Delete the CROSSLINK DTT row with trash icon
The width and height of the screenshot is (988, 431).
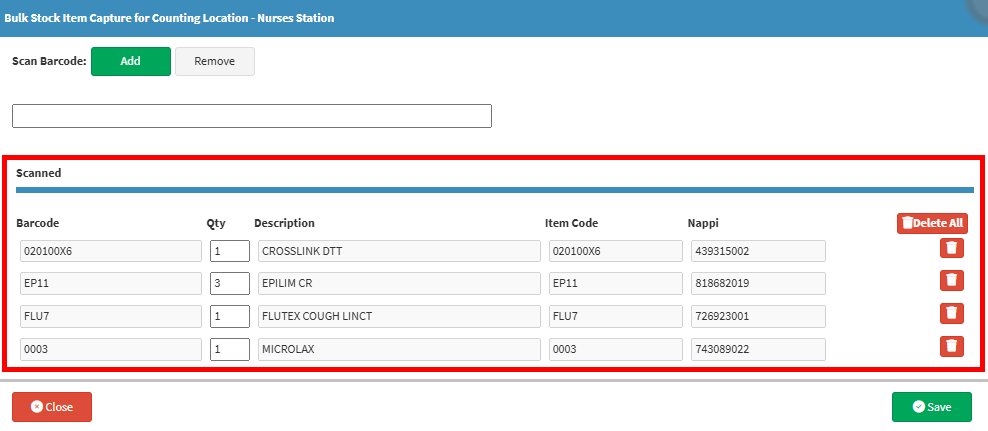[x=951, y=248]
